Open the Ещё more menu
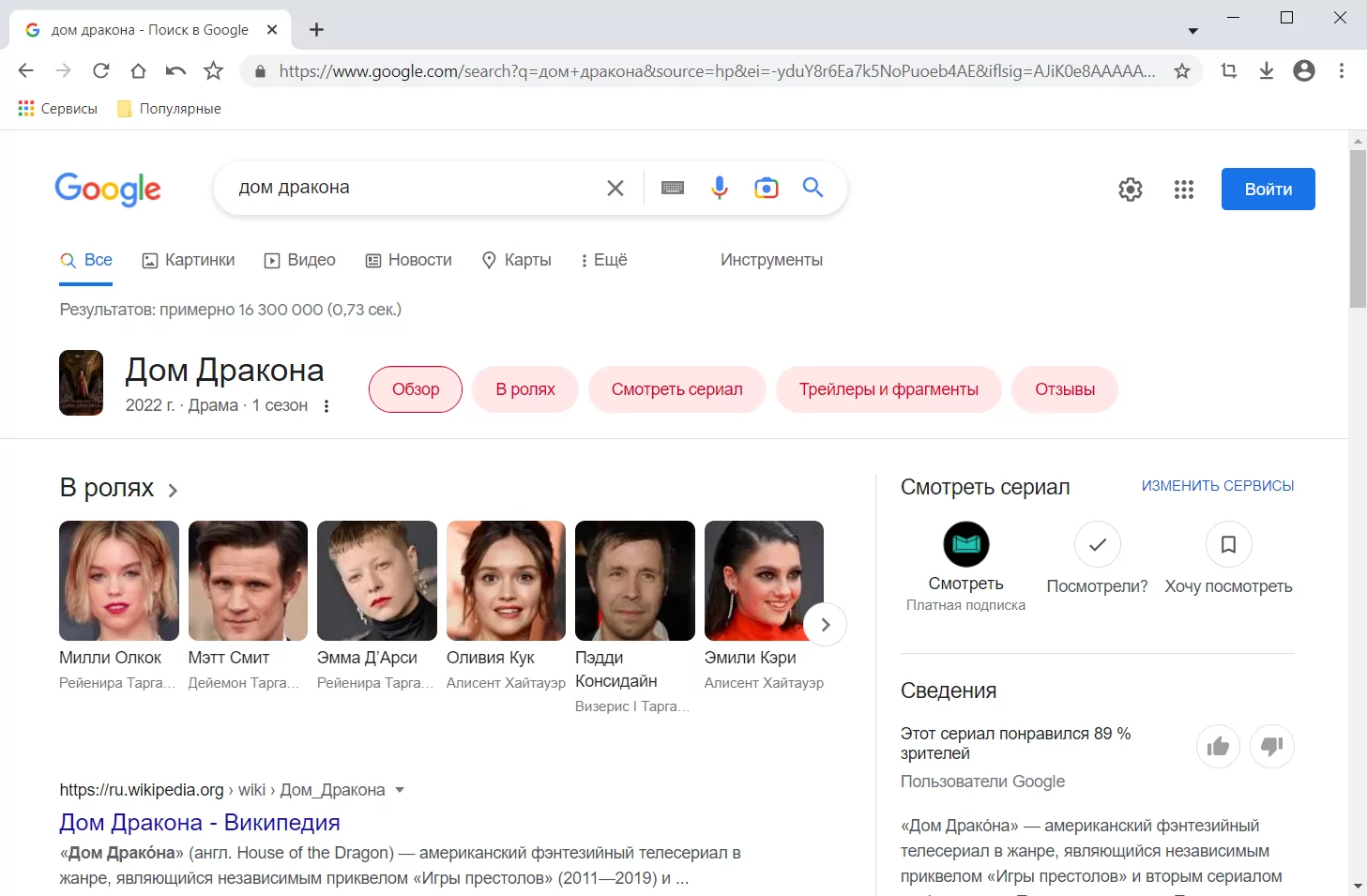 (603, 260)
